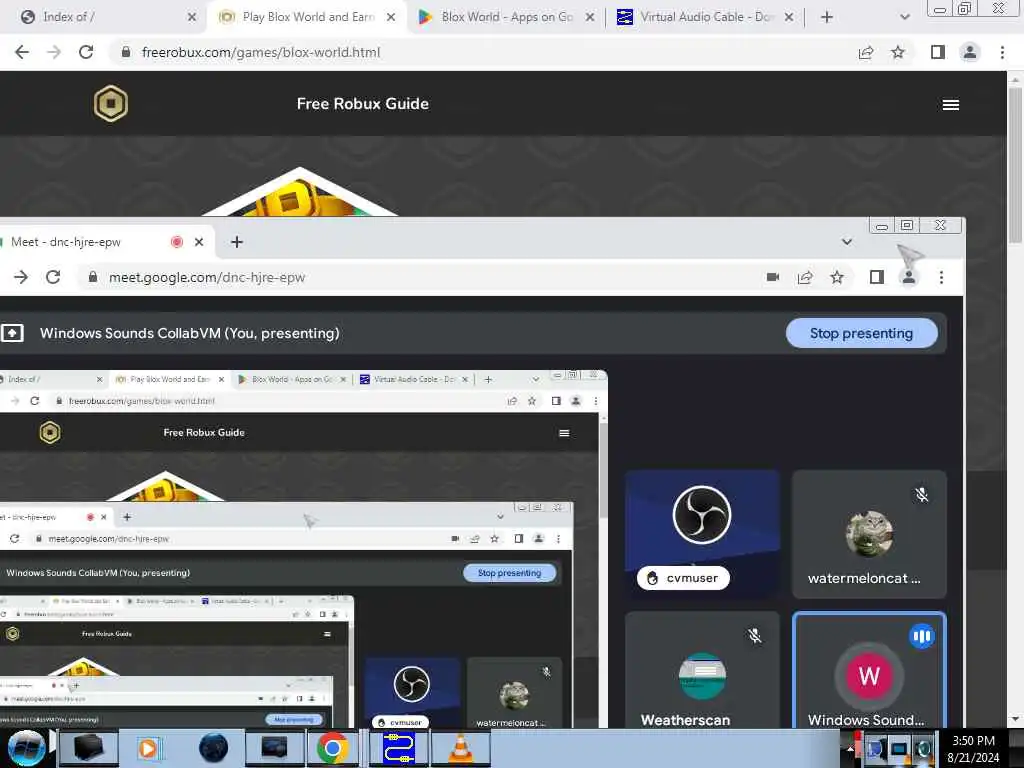This screenshot has width=1024, height=768.
Task: Open the Free Robux Guide hamburger menu
Action: 951,104
